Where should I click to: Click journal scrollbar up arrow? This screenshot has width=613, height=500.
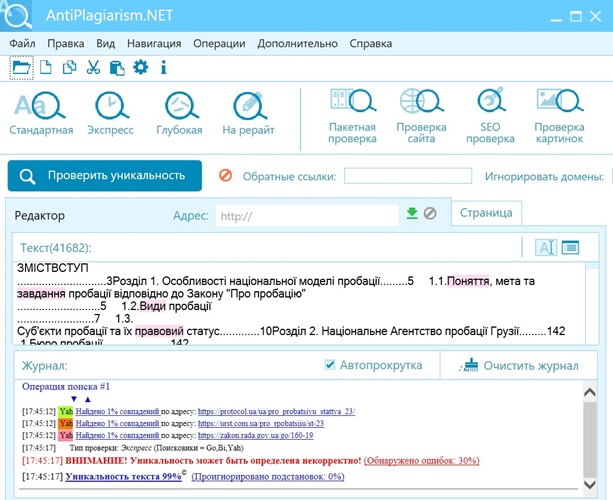[x=590, y=392]
